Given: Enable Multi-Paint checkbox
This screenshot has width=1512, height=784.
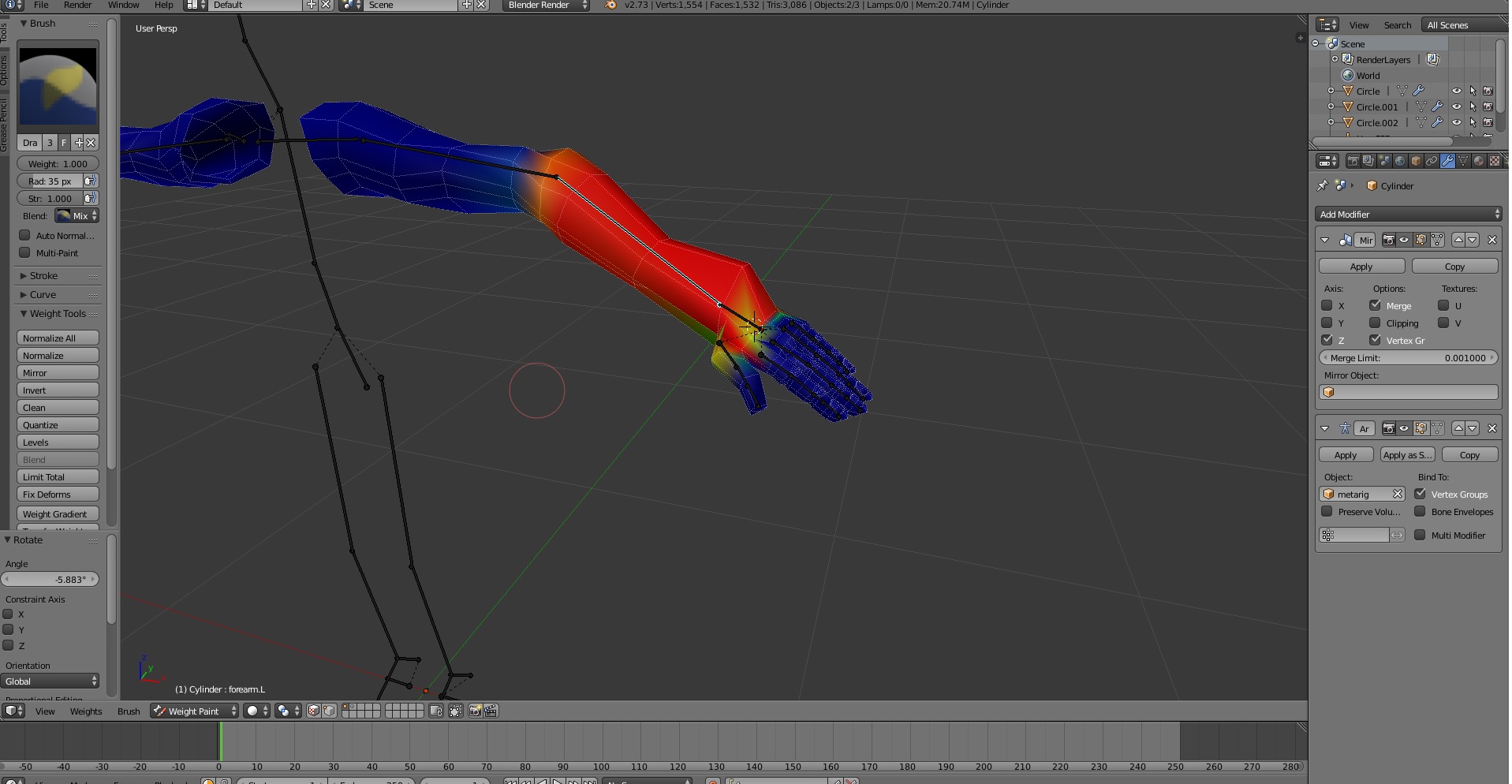Looking at the screenshot, I should pyautogui.click(x=25, y=253).
